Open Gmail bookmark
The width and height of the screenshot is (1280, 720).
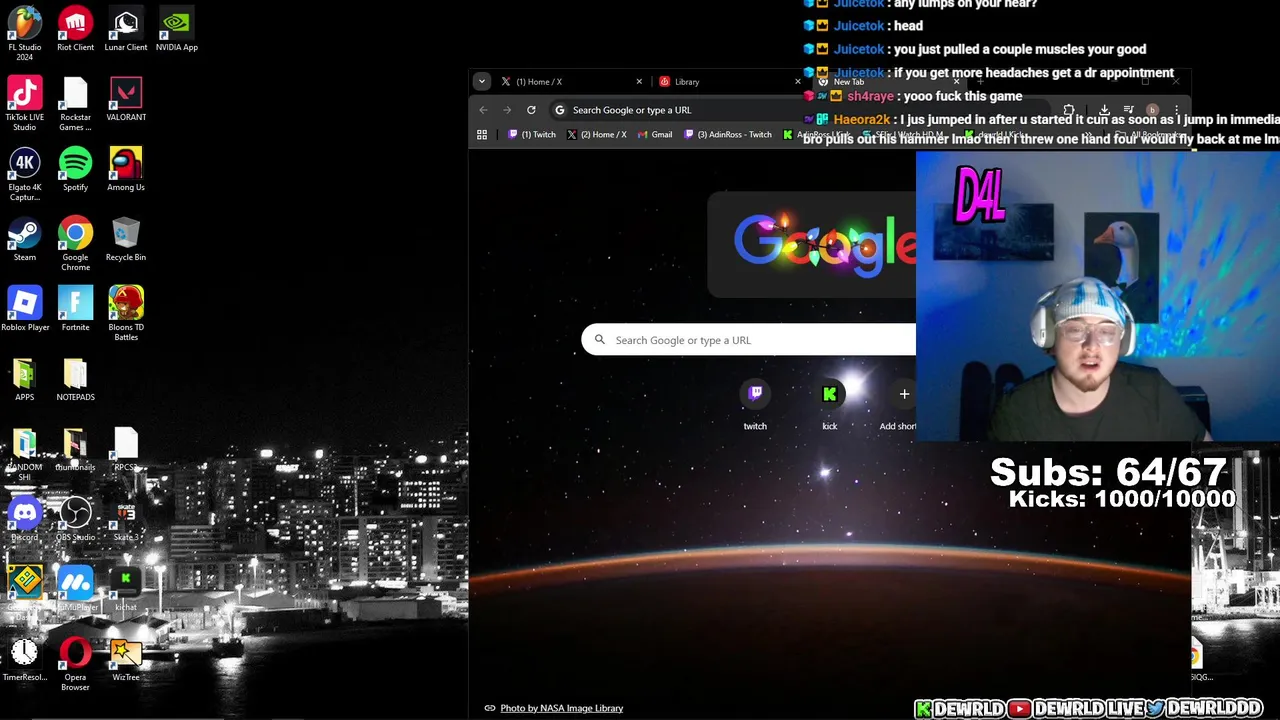(655, 135)
